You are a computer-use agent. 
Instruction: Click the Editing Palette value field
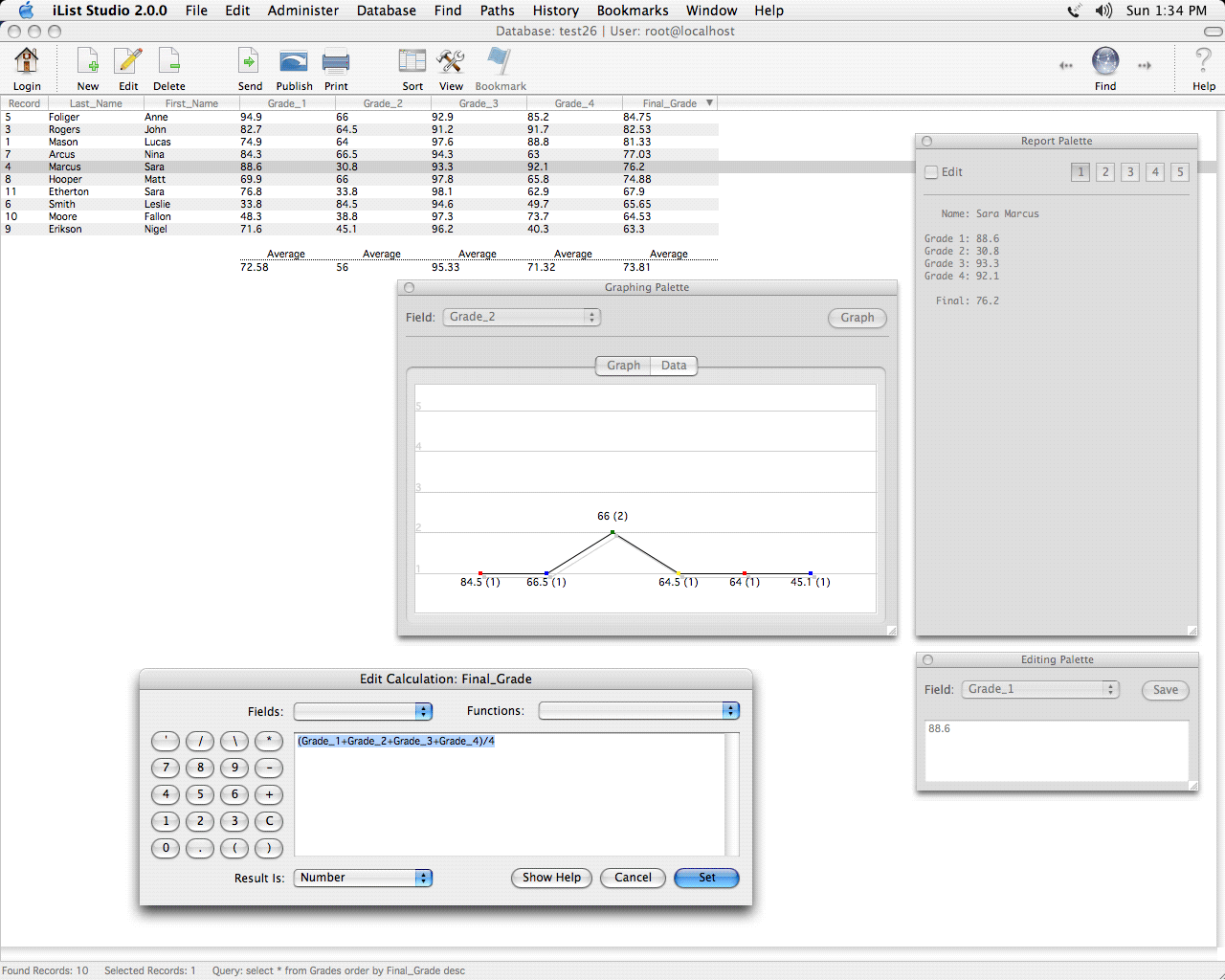pos(1057,751)
